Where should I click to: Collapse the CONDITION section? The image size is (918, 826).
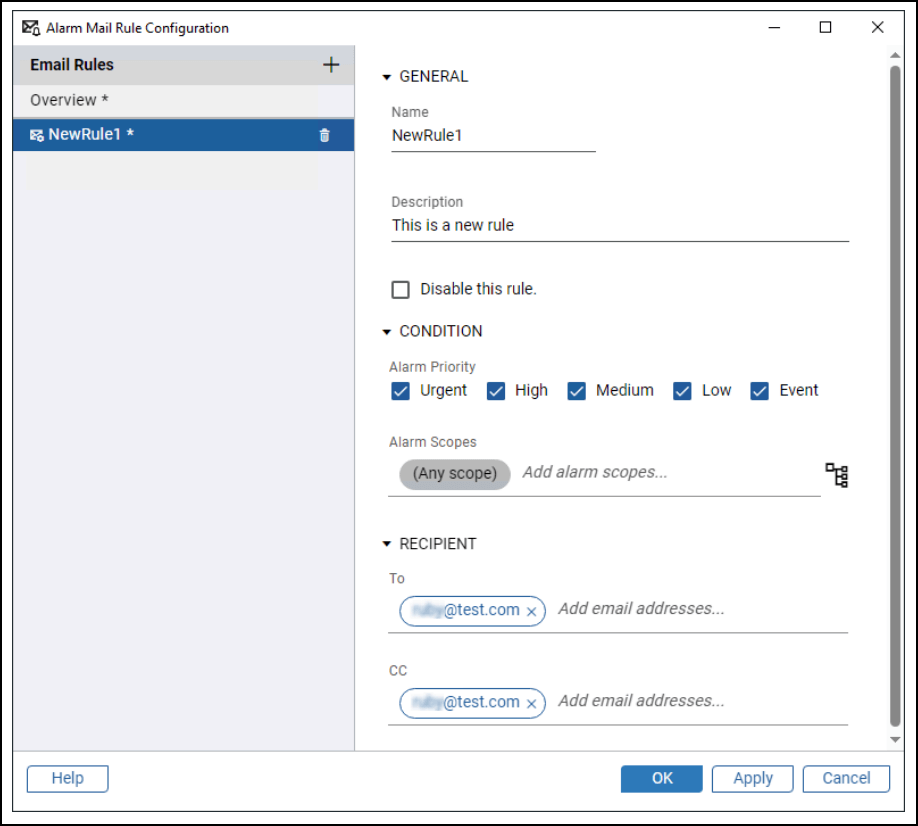click(387, 332)
